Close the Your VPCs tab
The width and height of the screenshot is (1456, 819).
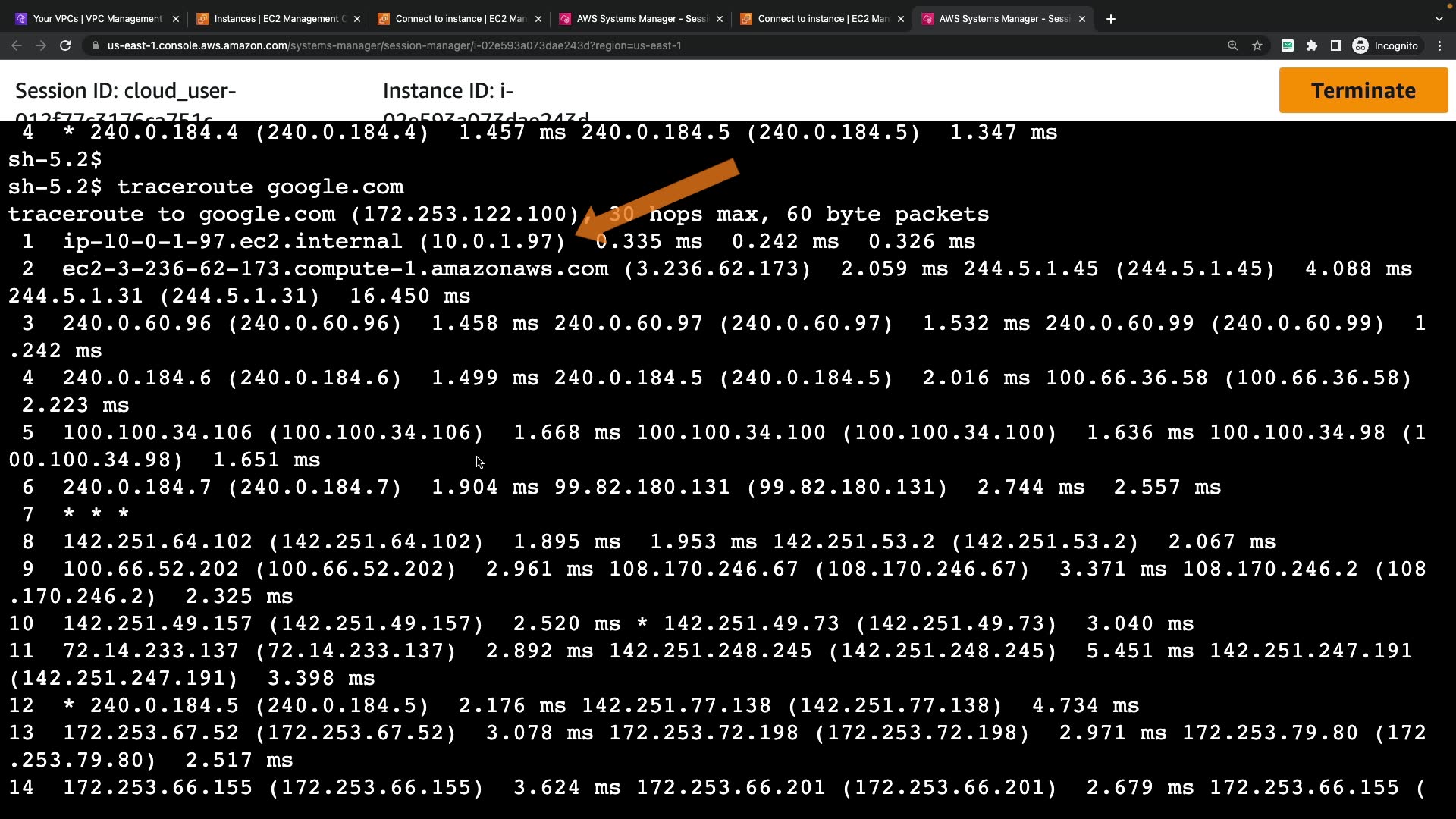[x=176, y=19]
